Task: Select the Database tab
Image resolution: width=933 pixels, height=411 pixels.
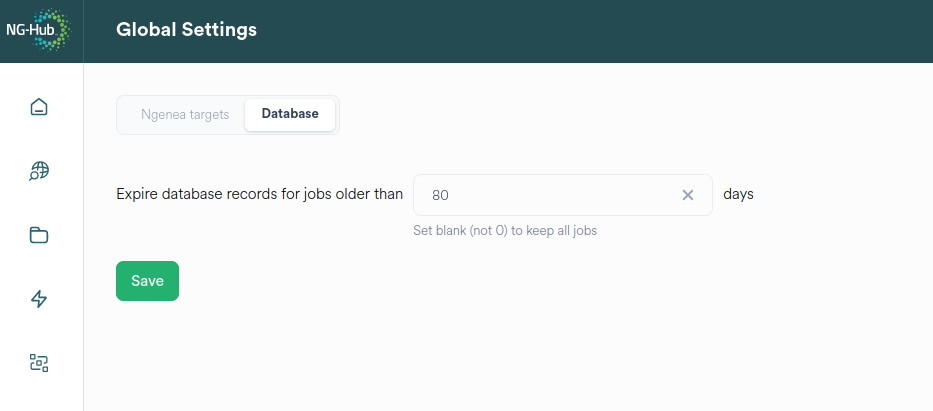Action: point(290,114)
